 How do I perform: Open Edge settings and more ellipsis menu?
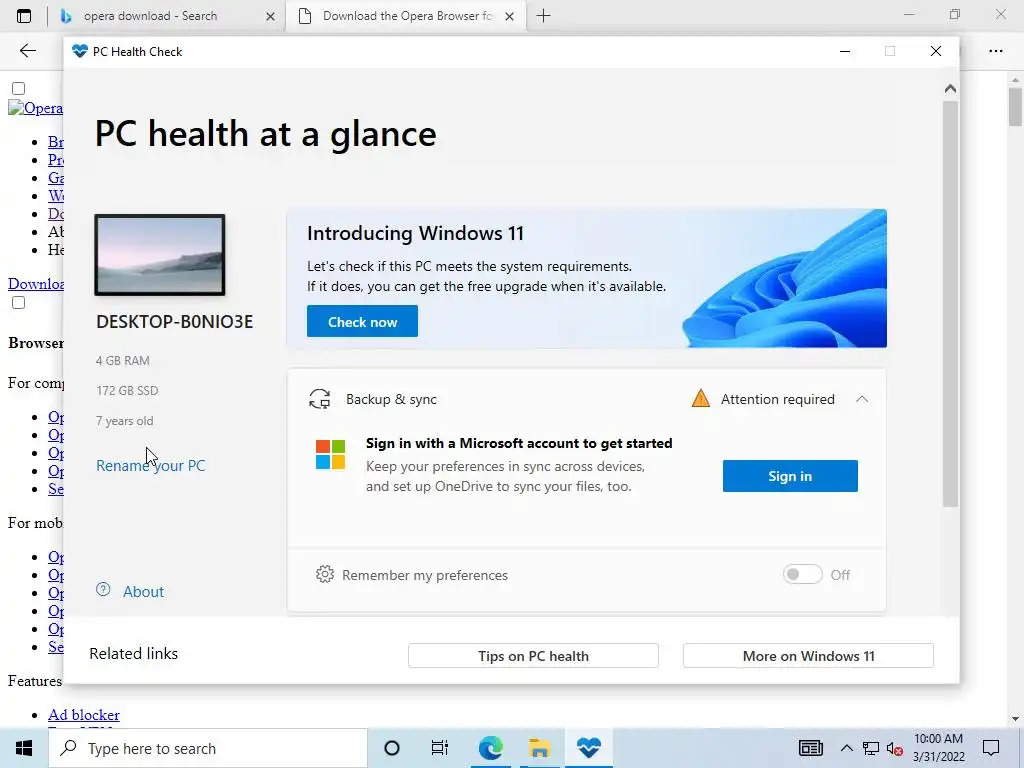pyautogui.click(x=995, y=51)
